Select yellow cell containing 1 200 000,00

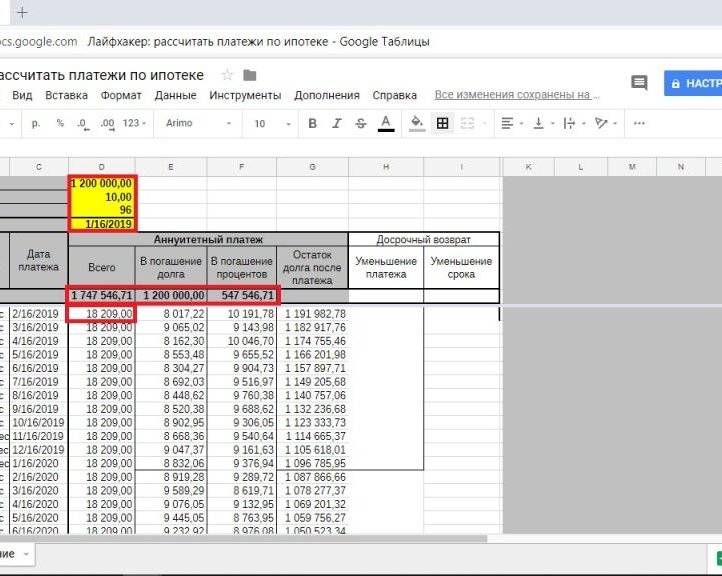tap(102, 183)
